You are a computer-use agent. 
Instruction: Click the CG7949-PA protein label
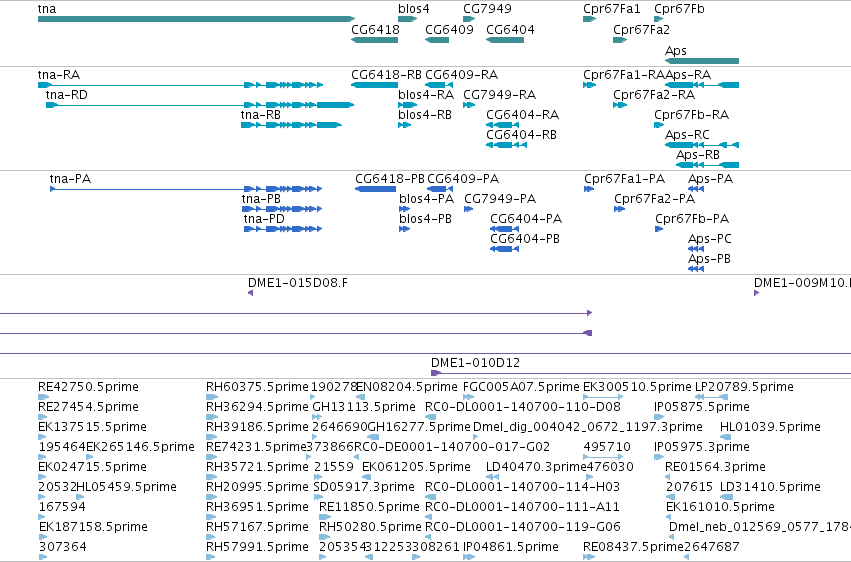click(500, 199)
